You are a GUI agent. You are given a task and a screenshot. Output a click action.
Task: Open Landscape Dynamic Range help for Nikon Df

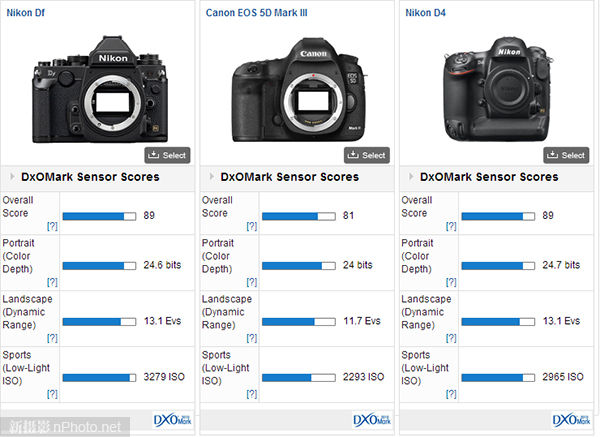tap(52, 338)
